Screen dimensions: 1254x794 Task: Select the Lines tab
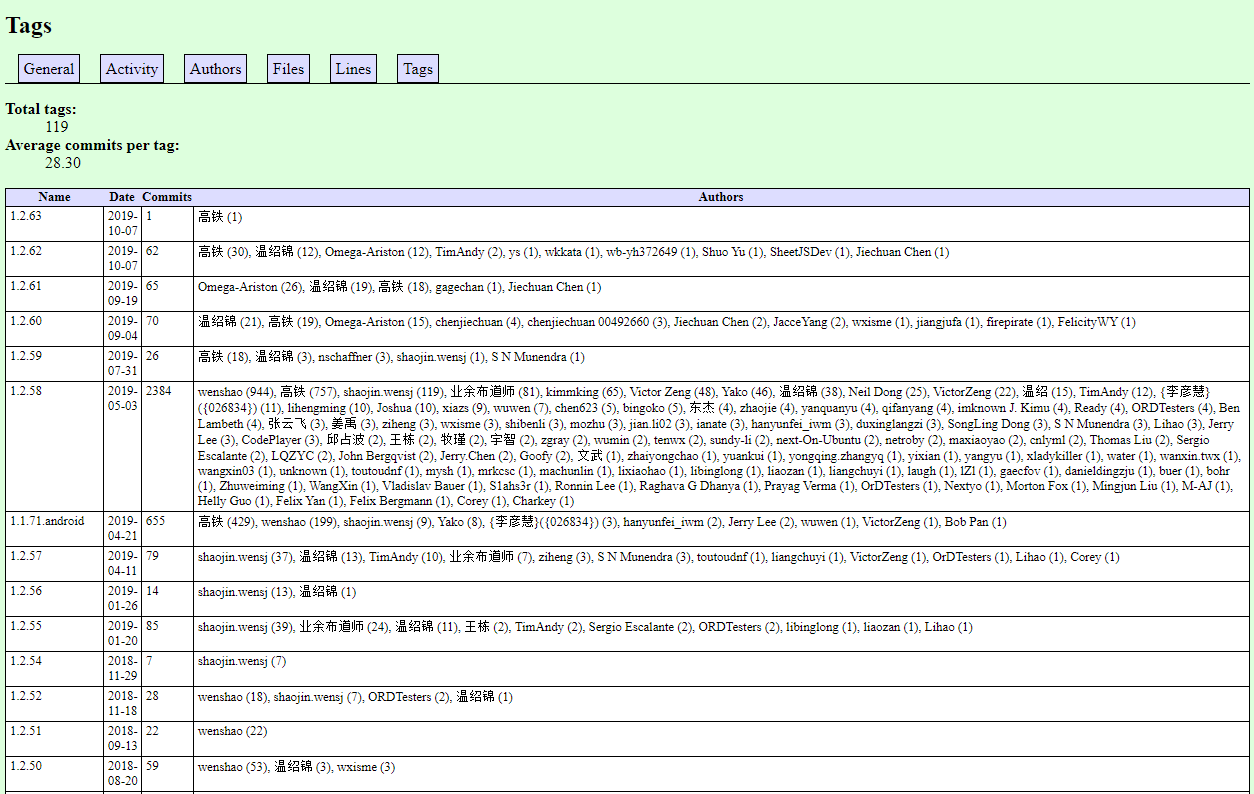point(353,69)
